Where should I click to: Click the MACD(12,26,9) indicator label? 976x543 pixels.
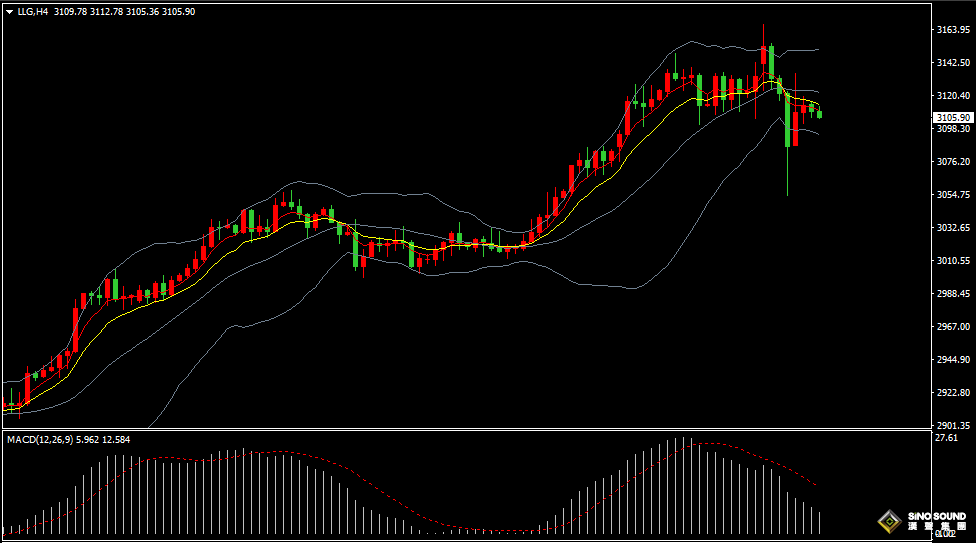(x=40, y=440)
